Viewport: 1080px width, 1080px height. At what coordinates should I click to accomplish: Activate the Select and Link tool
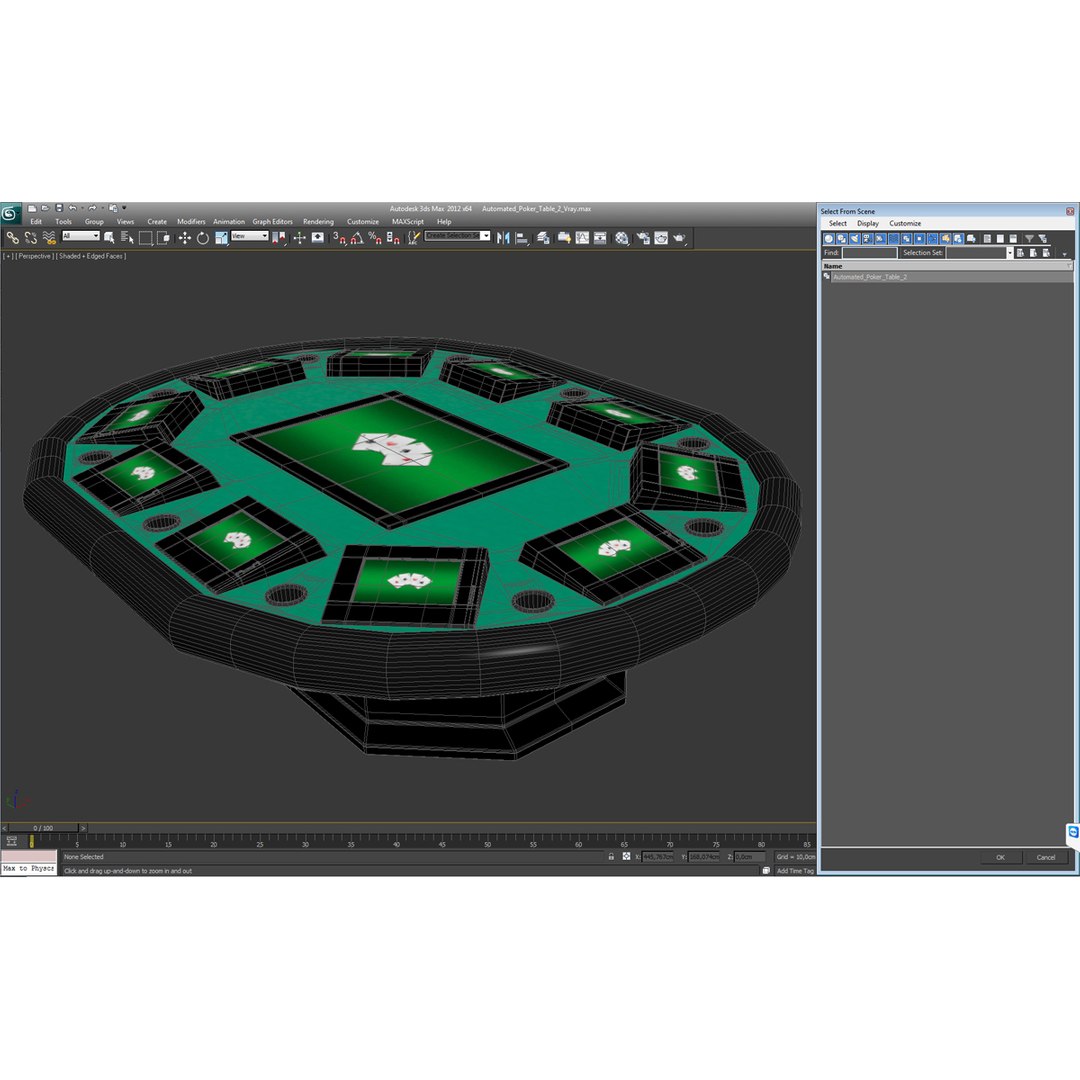(x=12, y=238)
